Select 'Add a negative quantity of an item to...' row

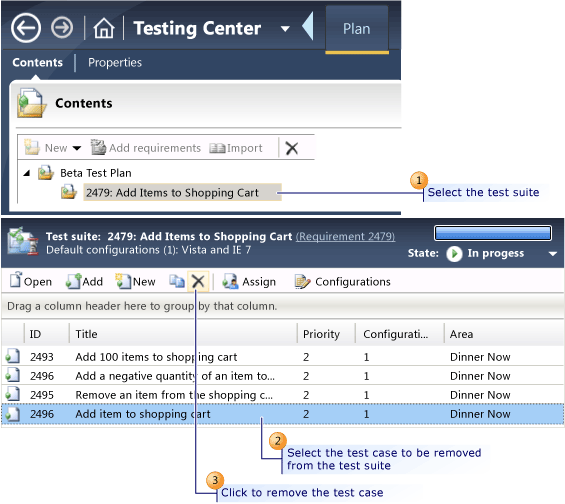[x=282, y=376]
